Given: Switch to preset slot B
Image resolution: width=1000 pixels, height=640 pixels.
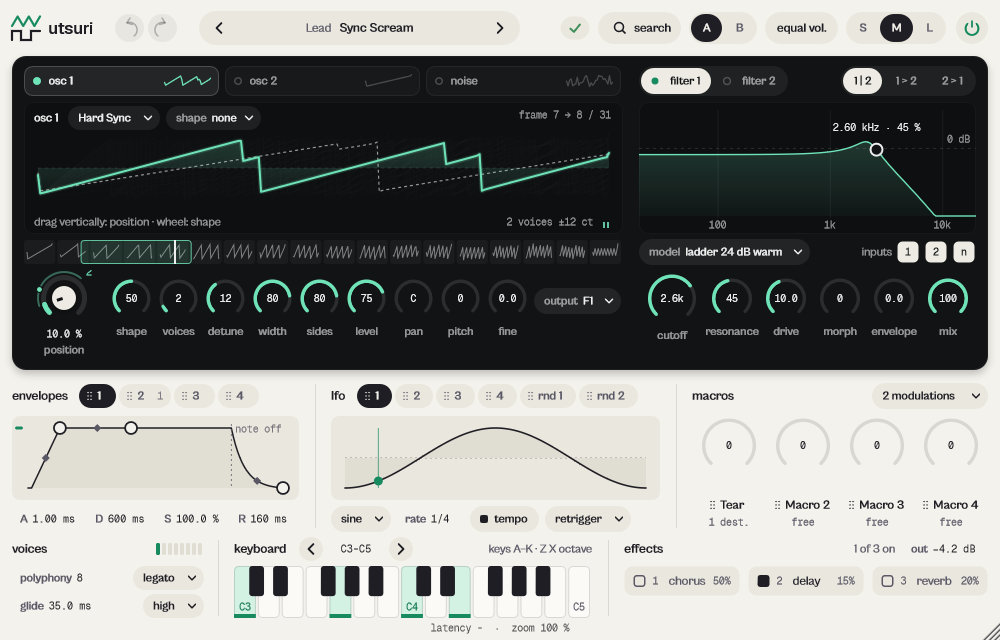Looking at the screenshot, I should coord(740,28).
